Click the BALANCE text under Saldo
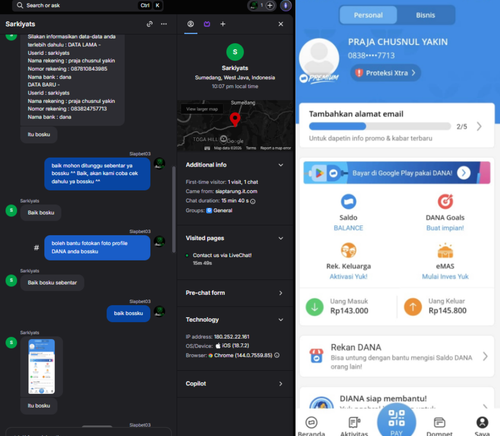Viewport: 500px width, 436px height. point(348,228)
